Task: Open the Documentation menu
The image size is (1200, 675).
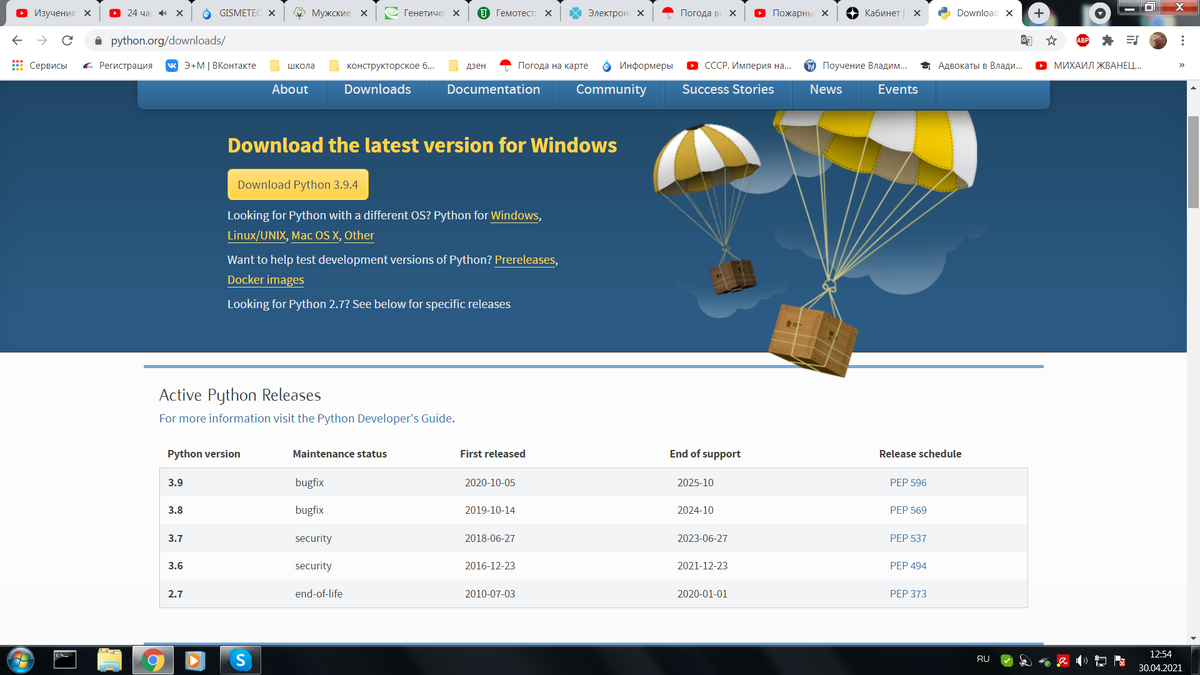Action: click(493, 89)
